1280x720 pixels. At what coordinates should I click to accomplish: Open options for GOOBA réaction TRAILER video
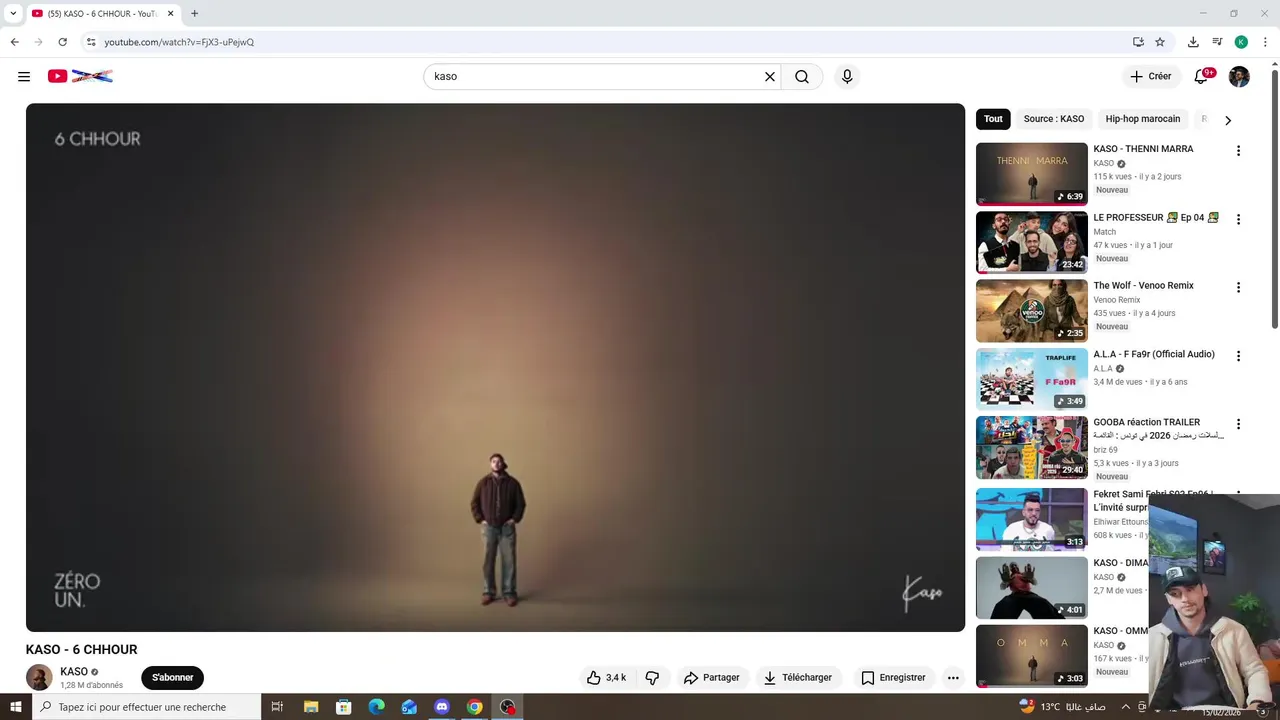click(1238, 424)
